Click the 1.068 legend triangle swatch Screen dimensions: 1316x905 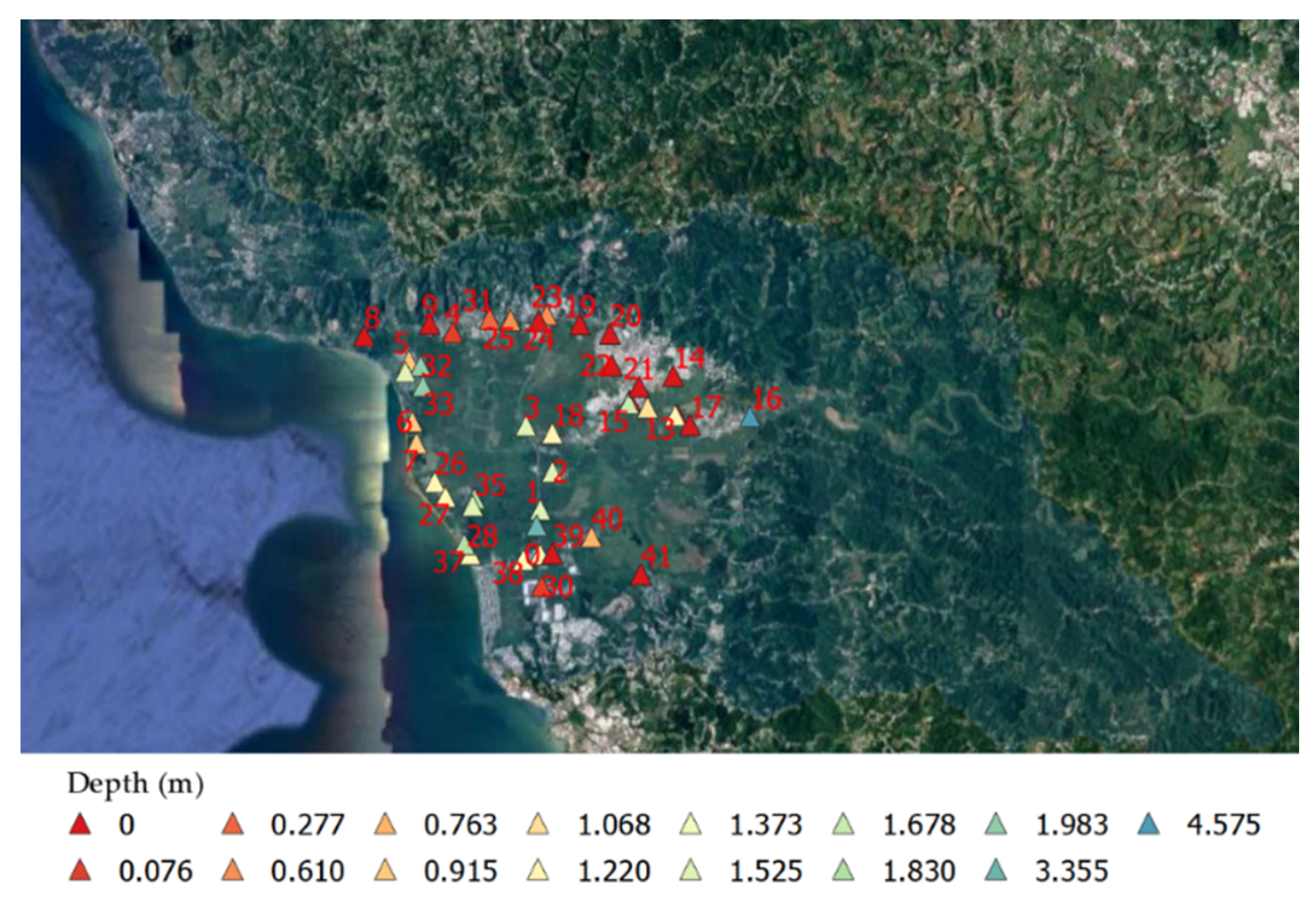[539, 825]
